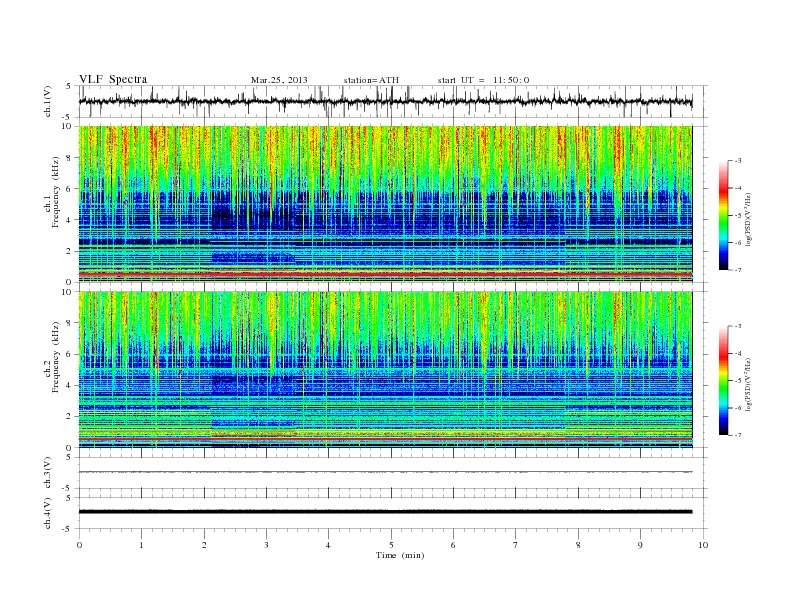
Task: Click the flat ch.3 voltage trace
Action: tap(385, 472)
